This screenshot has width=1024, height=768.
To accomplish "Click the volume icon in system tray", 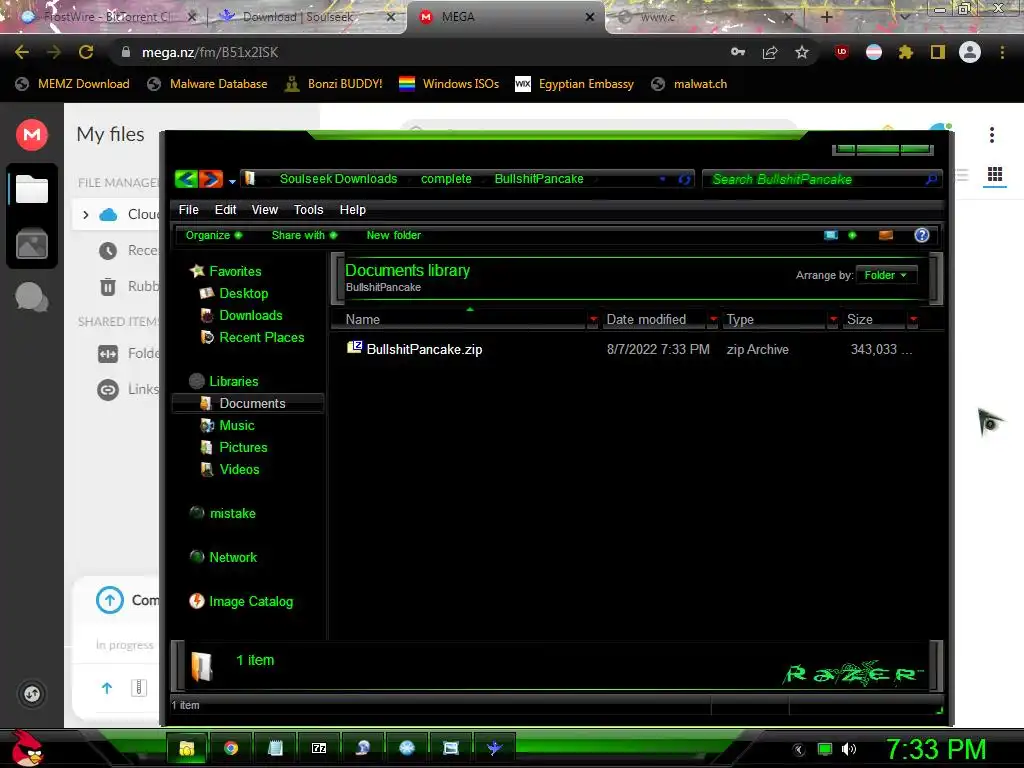I will pyautogui.click(x=849, y=749).
